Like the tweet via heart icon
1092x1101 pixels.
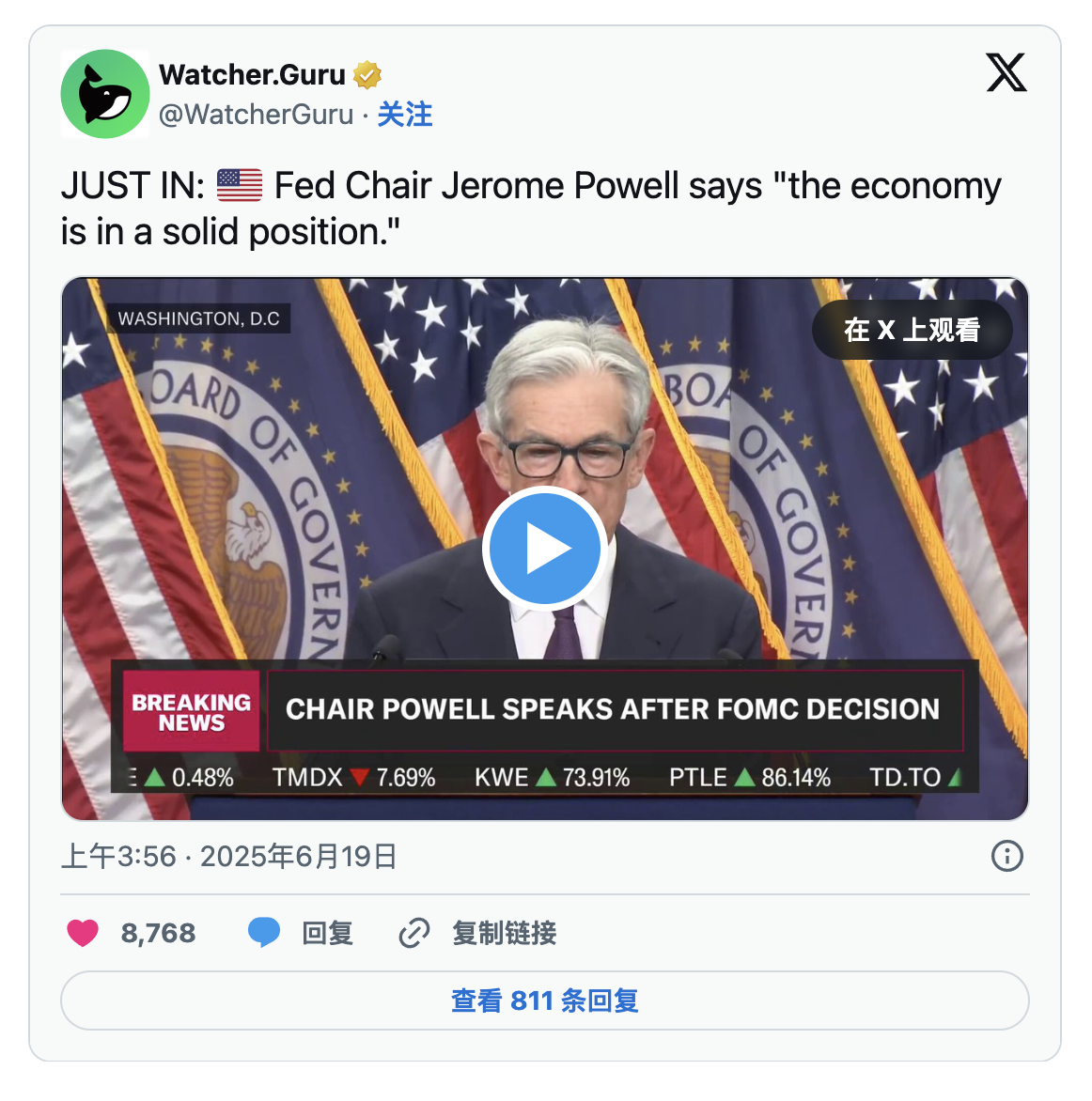click(83, 933)
